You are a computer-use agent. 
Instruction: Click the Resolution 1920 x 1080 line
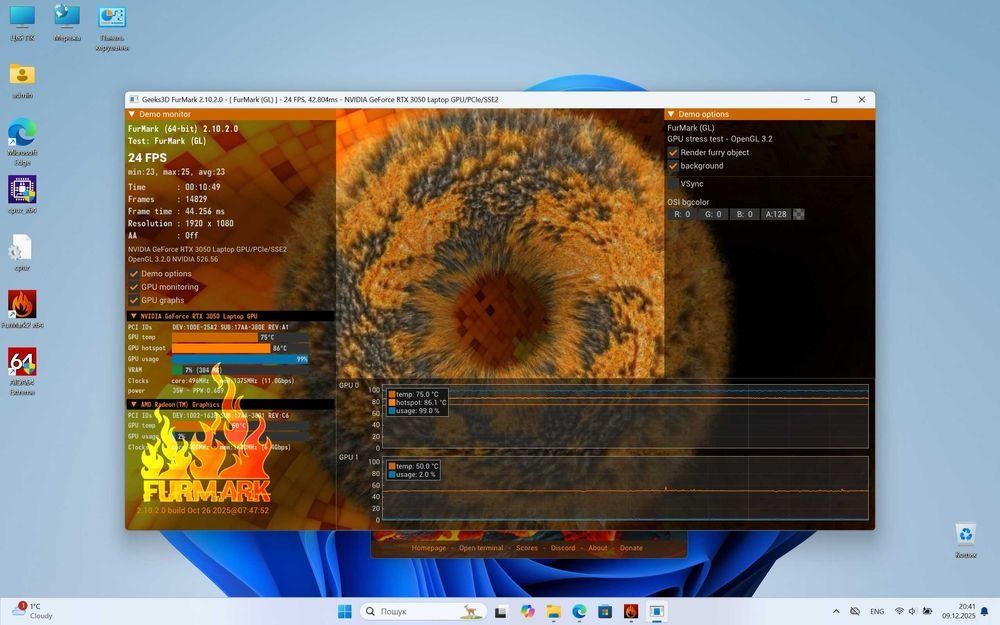pyautogui.click(x=180, y=223)
